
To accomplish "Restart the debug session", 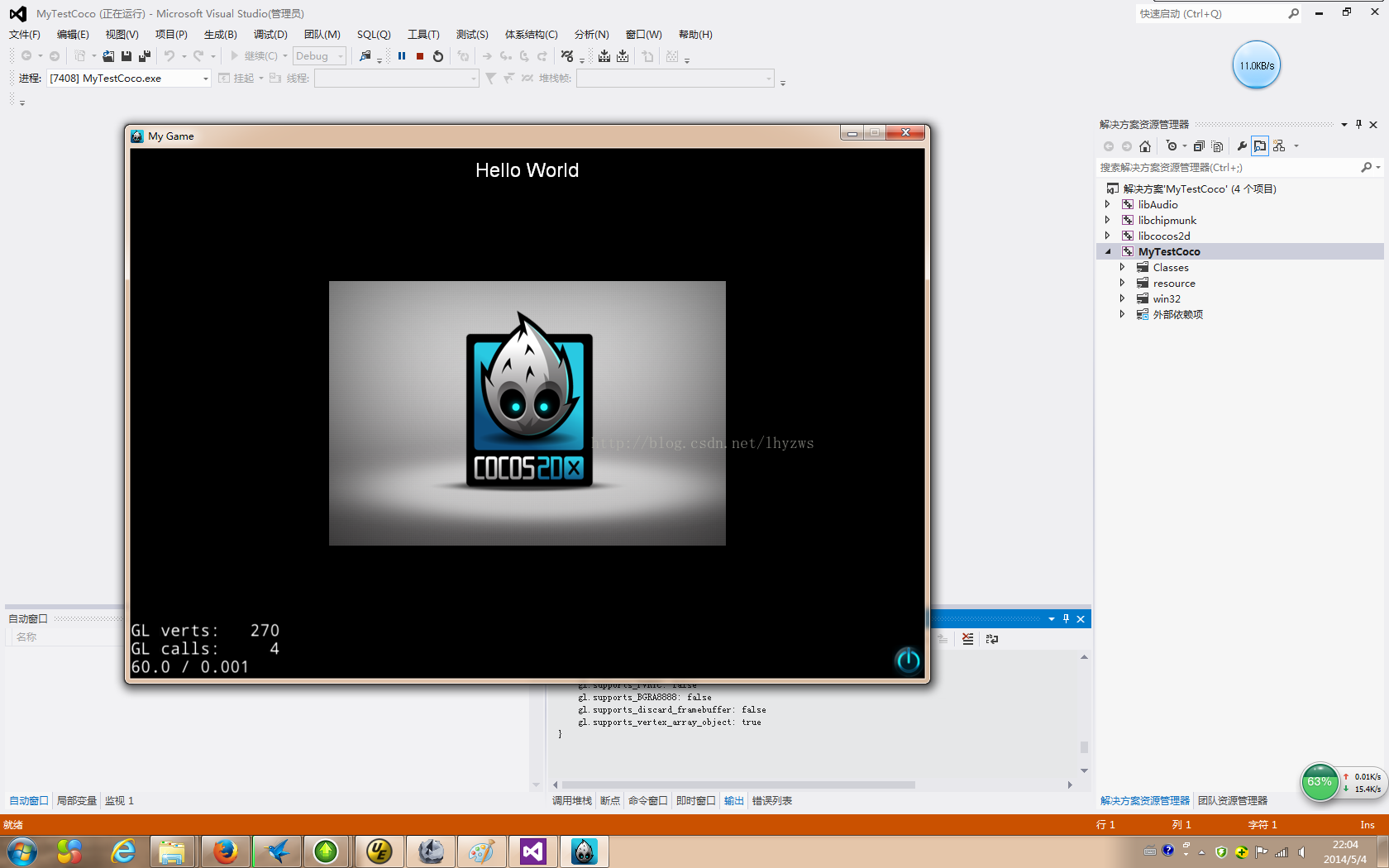I will [438, 56].
